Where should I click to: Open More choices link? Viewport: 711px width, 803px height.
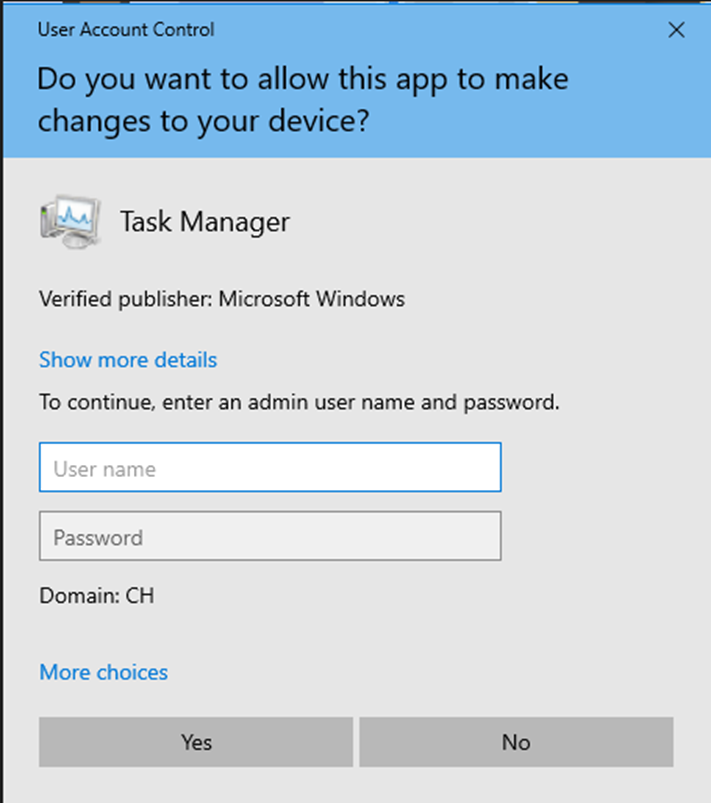(103, 672)
